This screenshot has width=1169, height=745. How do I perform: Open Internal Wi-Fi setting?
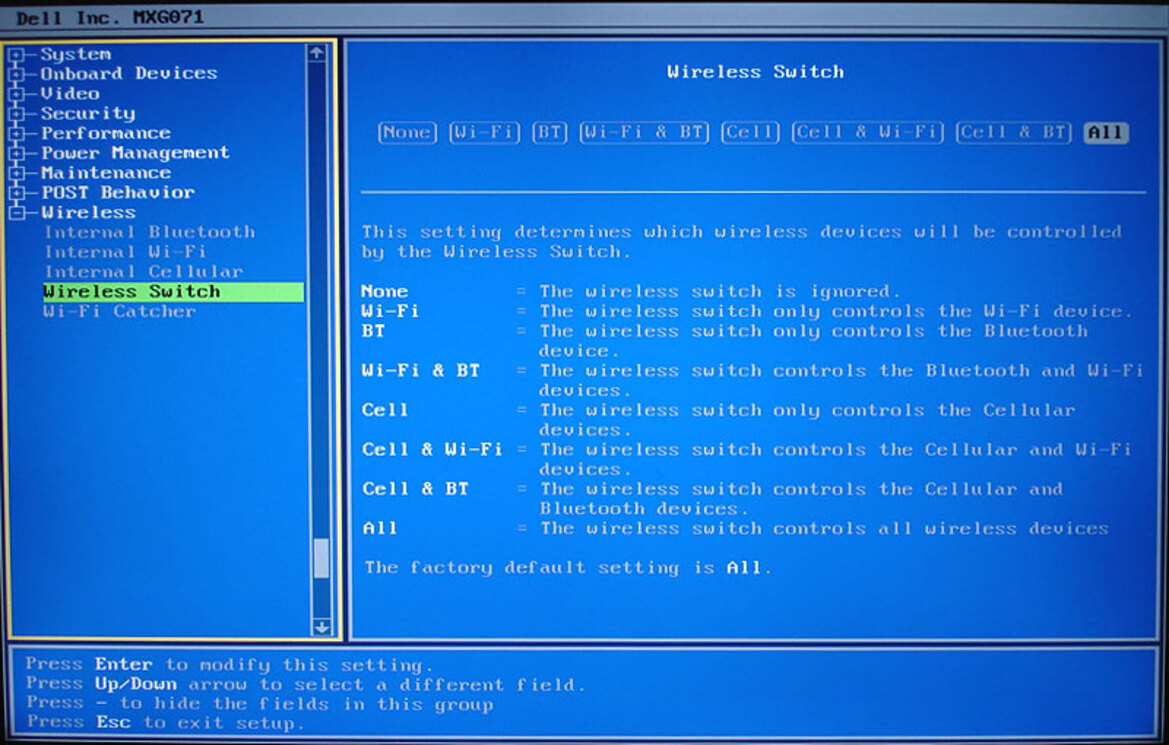[125, 252]
